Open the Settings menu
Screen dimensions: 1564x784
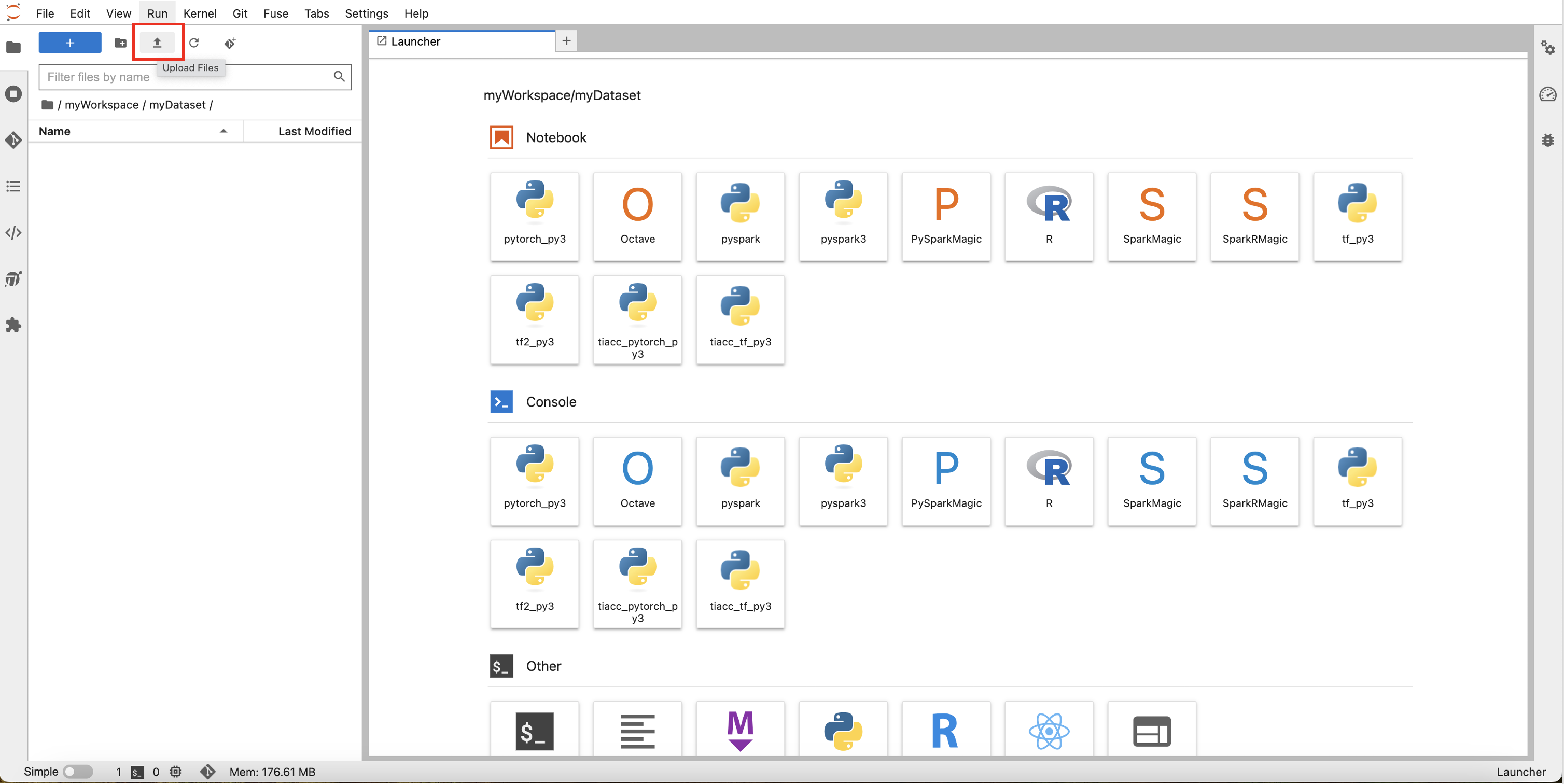point(366,13)
